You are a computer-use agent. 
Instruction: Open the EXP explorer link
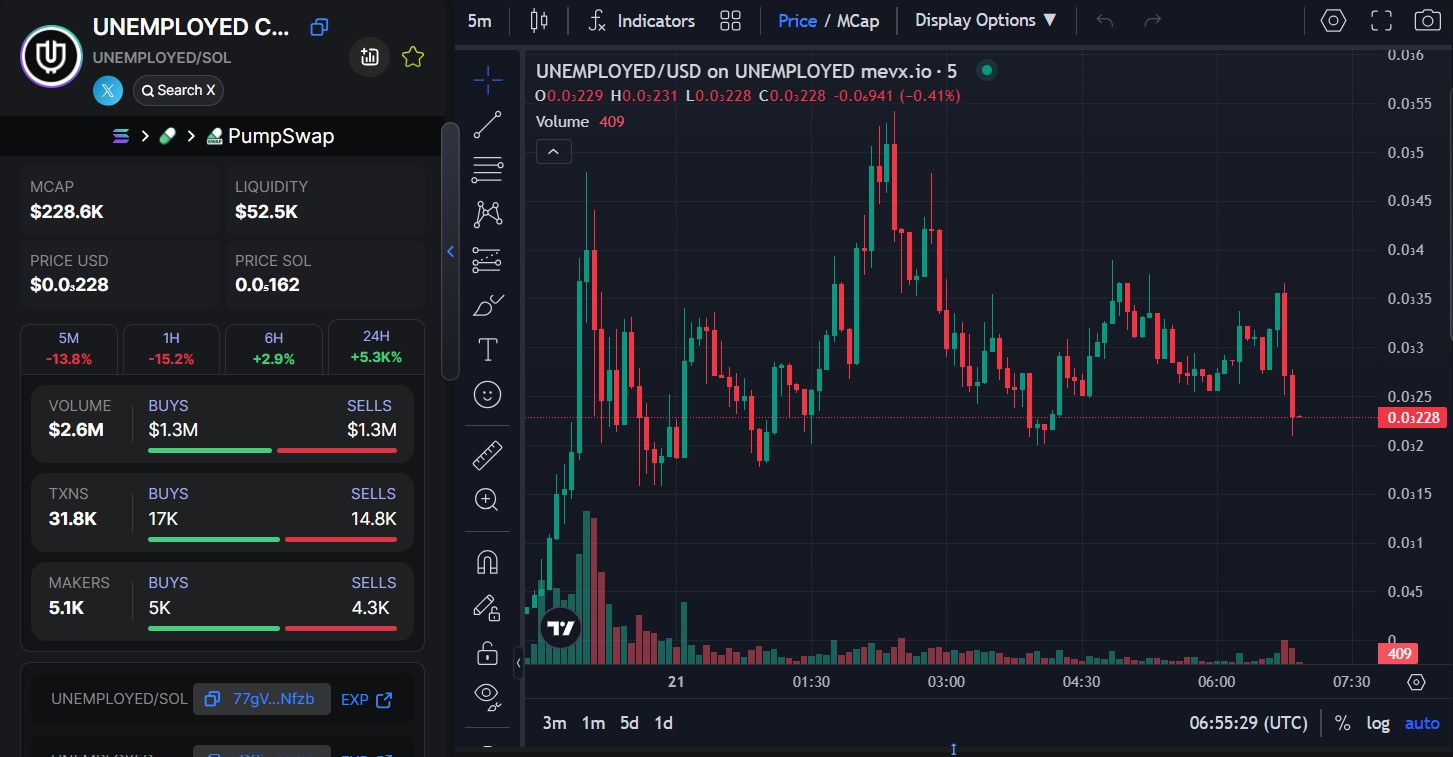tap(366, 699)
